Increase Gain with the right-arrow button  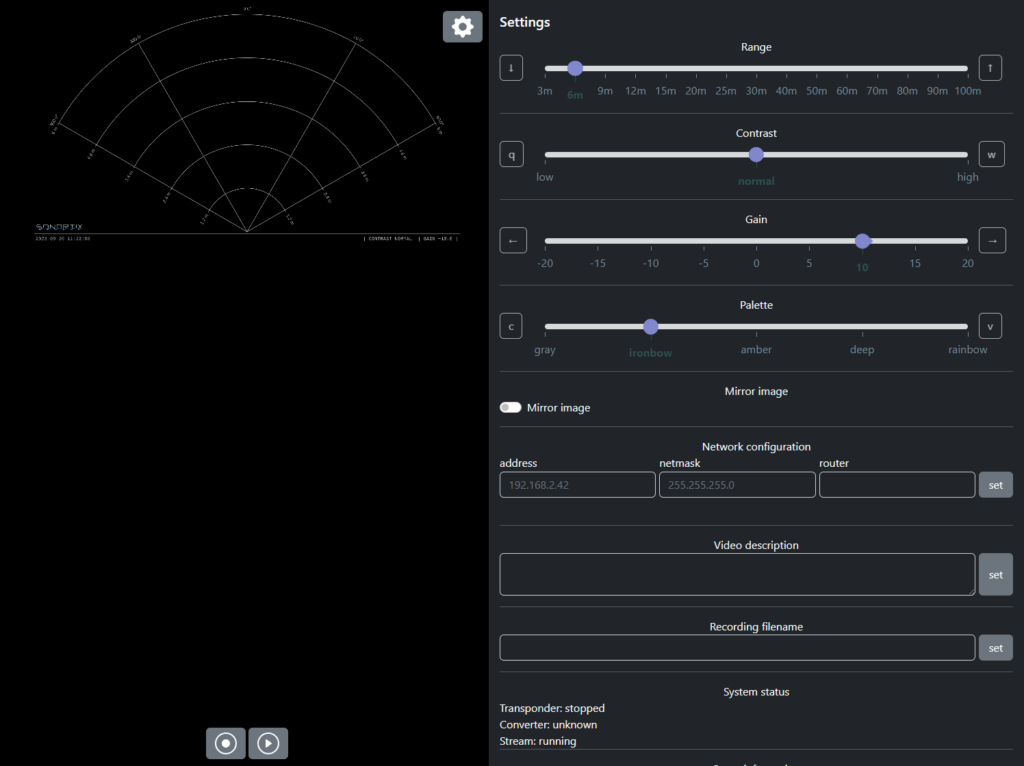coord(990,240)
